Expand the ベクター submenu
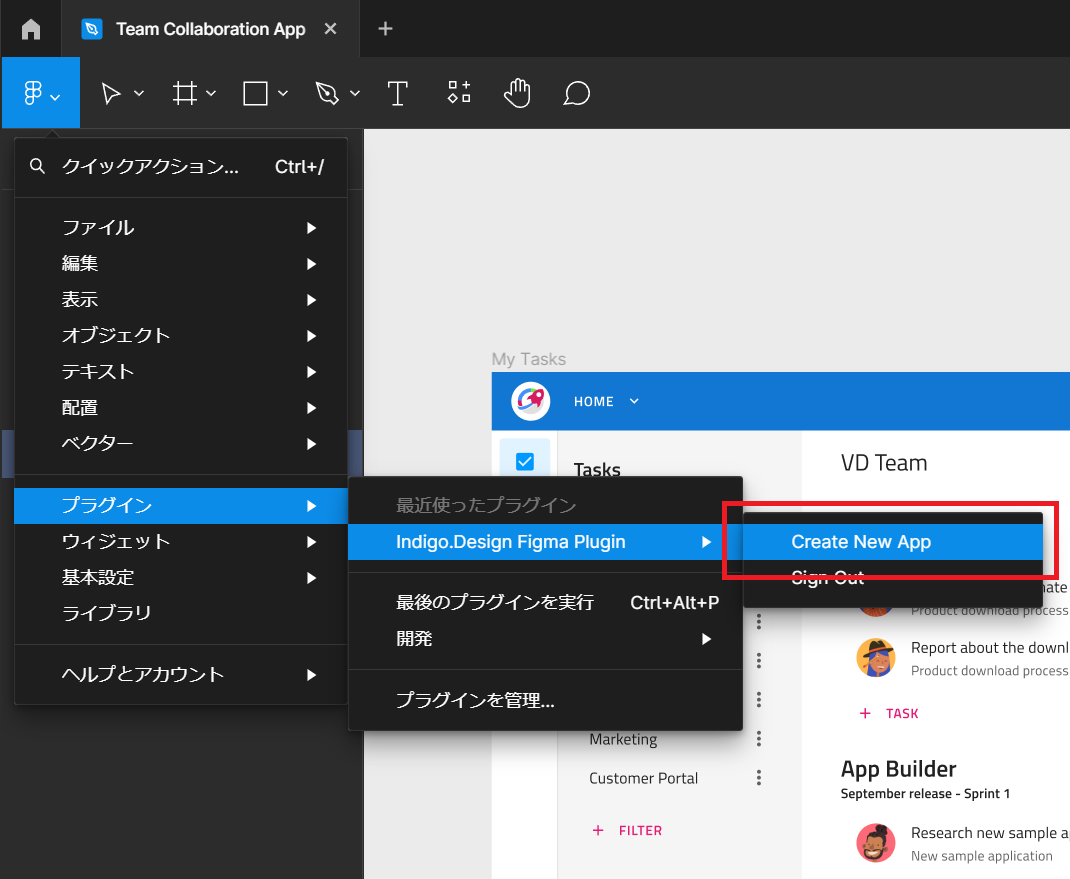 coord(181,444)
